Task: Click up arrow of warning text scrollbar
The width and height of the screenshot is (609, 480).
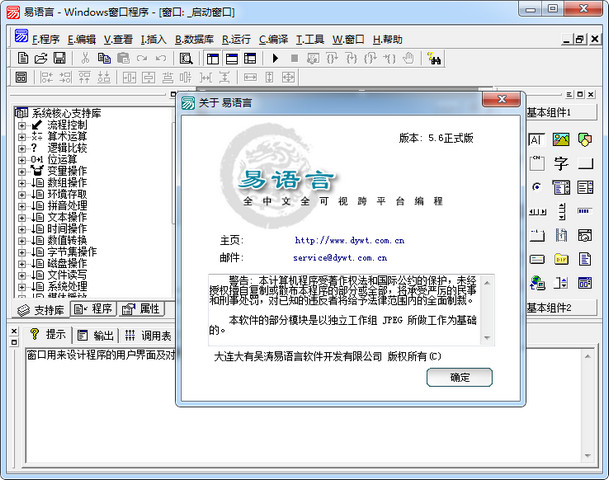Action: 487,283
